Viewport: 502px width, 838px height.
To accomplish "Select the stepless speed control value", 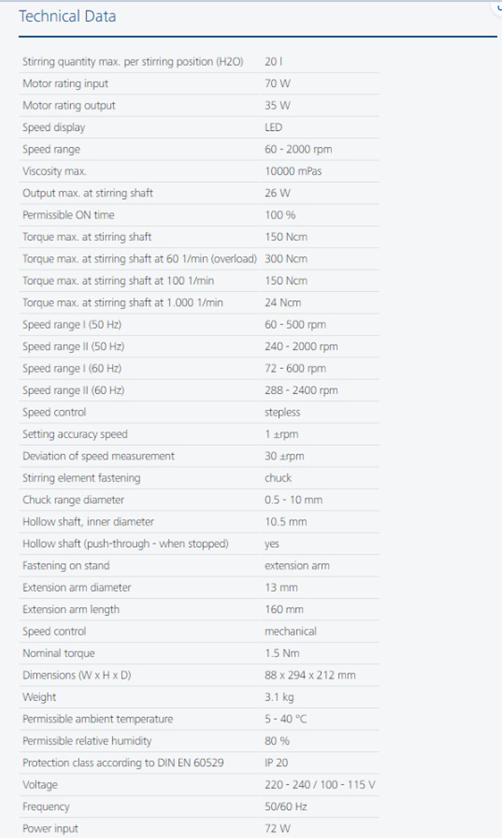I will [282, 413].
